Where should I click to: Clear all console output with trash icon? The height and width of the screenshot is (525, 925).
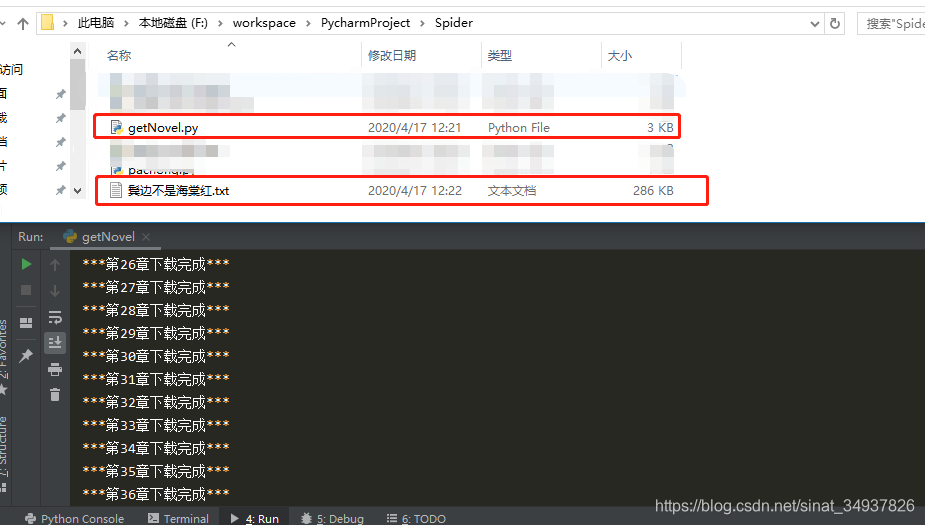(x=55, y=395)
